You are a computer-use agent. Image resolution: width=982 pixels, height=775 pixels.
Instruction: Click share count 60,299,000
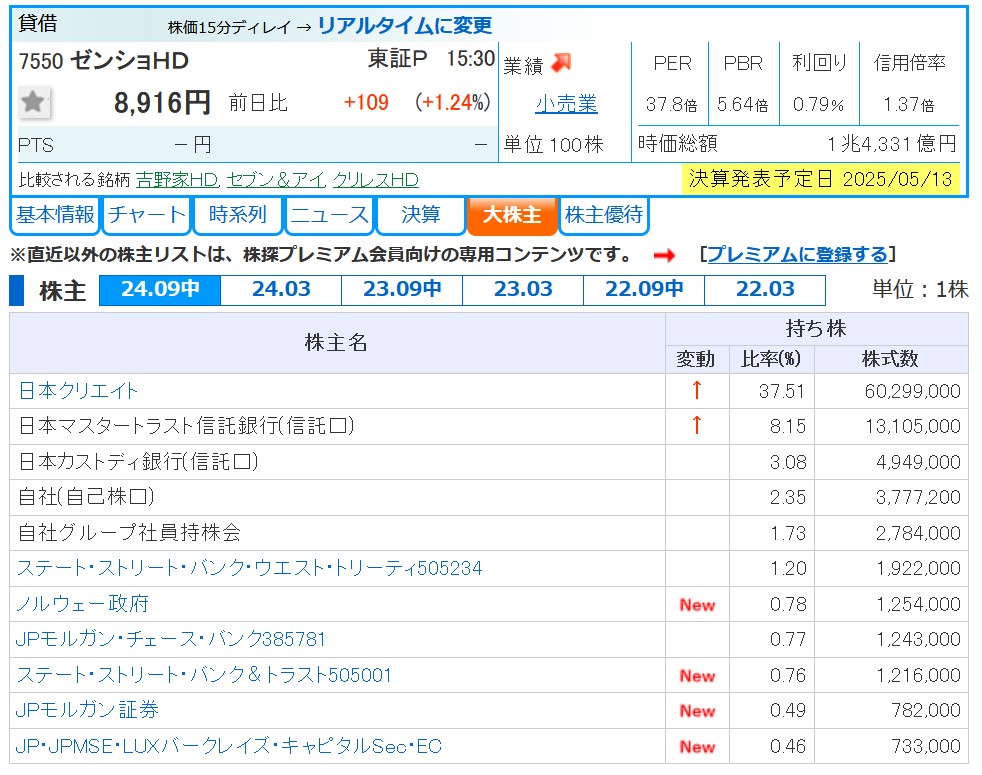tap(912, 391)
